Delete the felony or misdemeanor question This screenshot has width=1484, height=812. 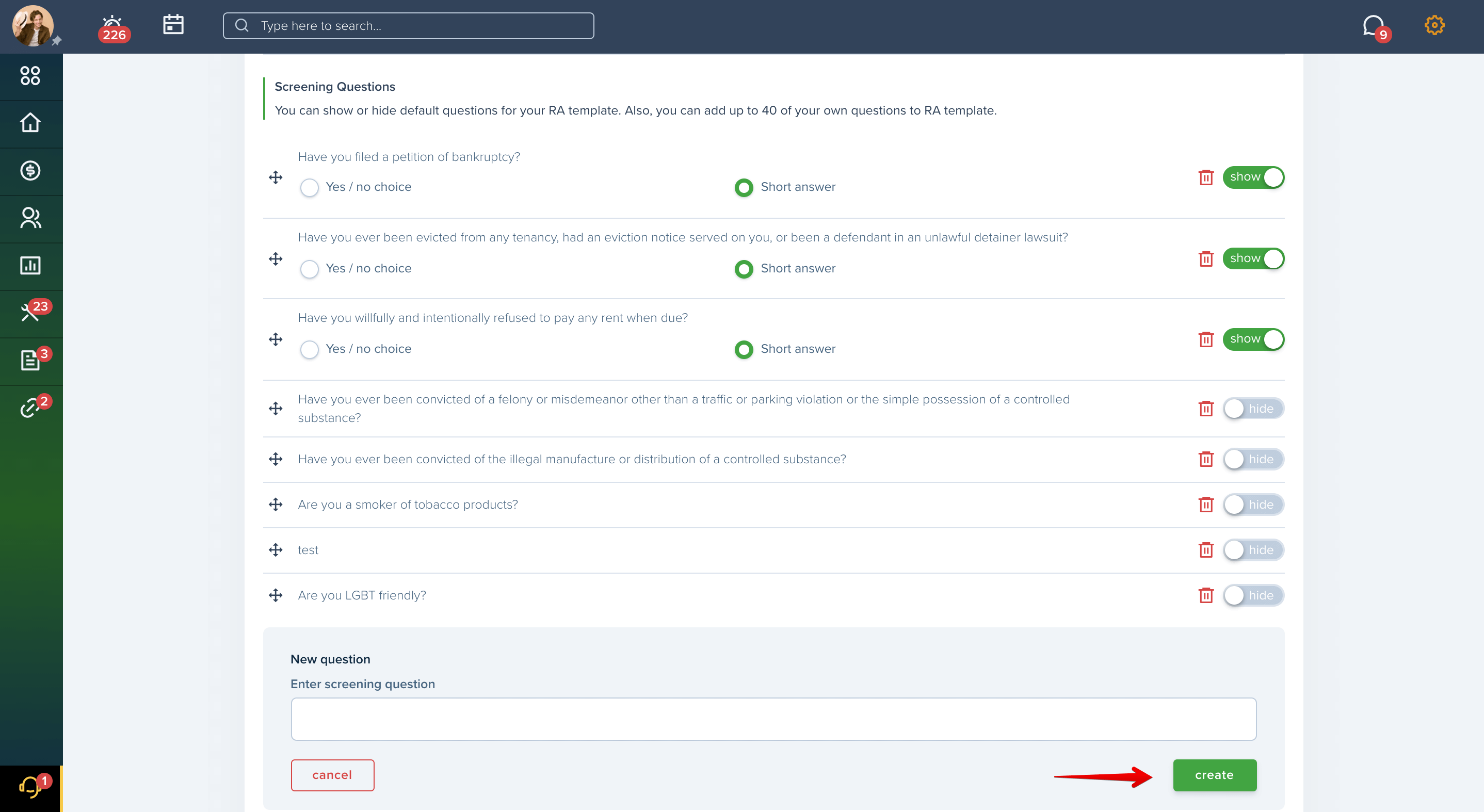[x=1206, y=408]
